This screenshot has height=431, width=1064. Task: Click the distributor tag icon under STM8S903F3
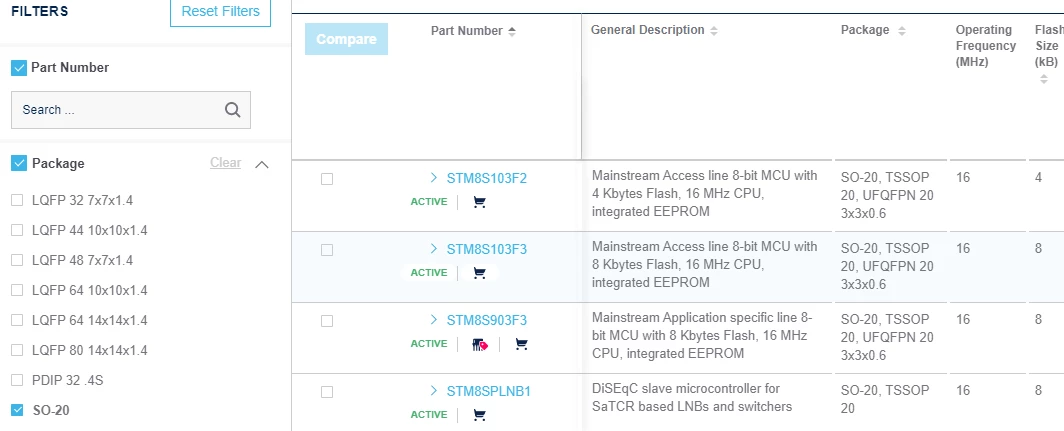(480, 344)
